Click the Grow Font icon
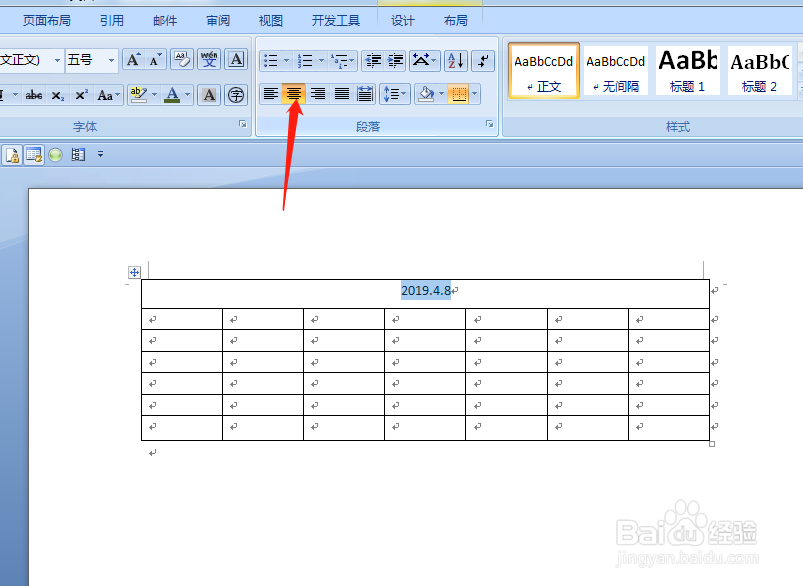This screenshot has height=586, width=803. 133,60
